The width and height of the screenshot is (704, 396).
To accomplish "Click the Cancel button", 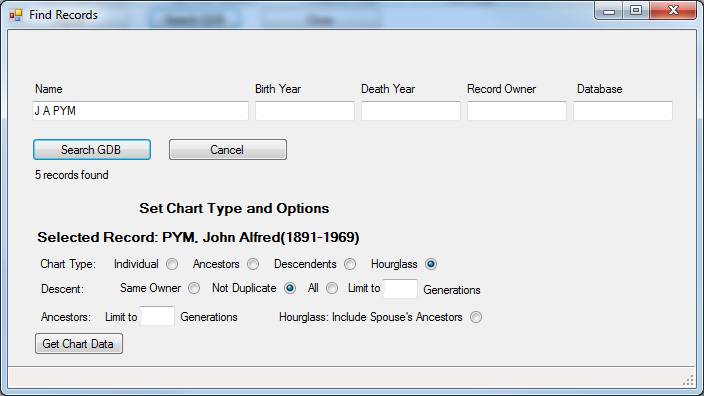I will coord(228,150).
